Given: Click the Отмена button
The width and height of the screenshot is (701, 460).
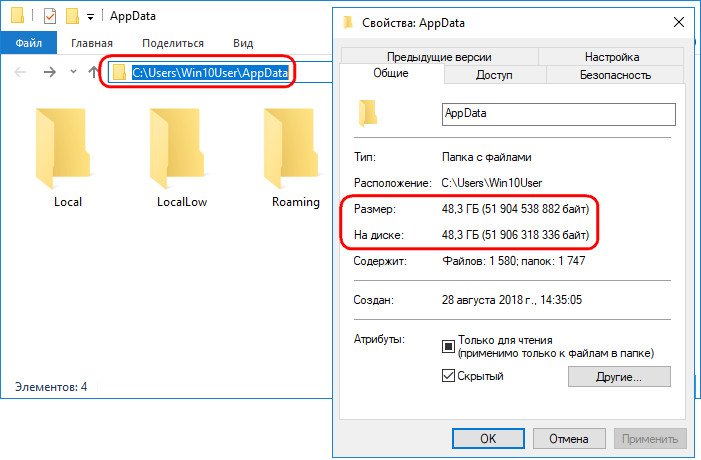Looking at the screenshot, I should click(x=569, y=439).
